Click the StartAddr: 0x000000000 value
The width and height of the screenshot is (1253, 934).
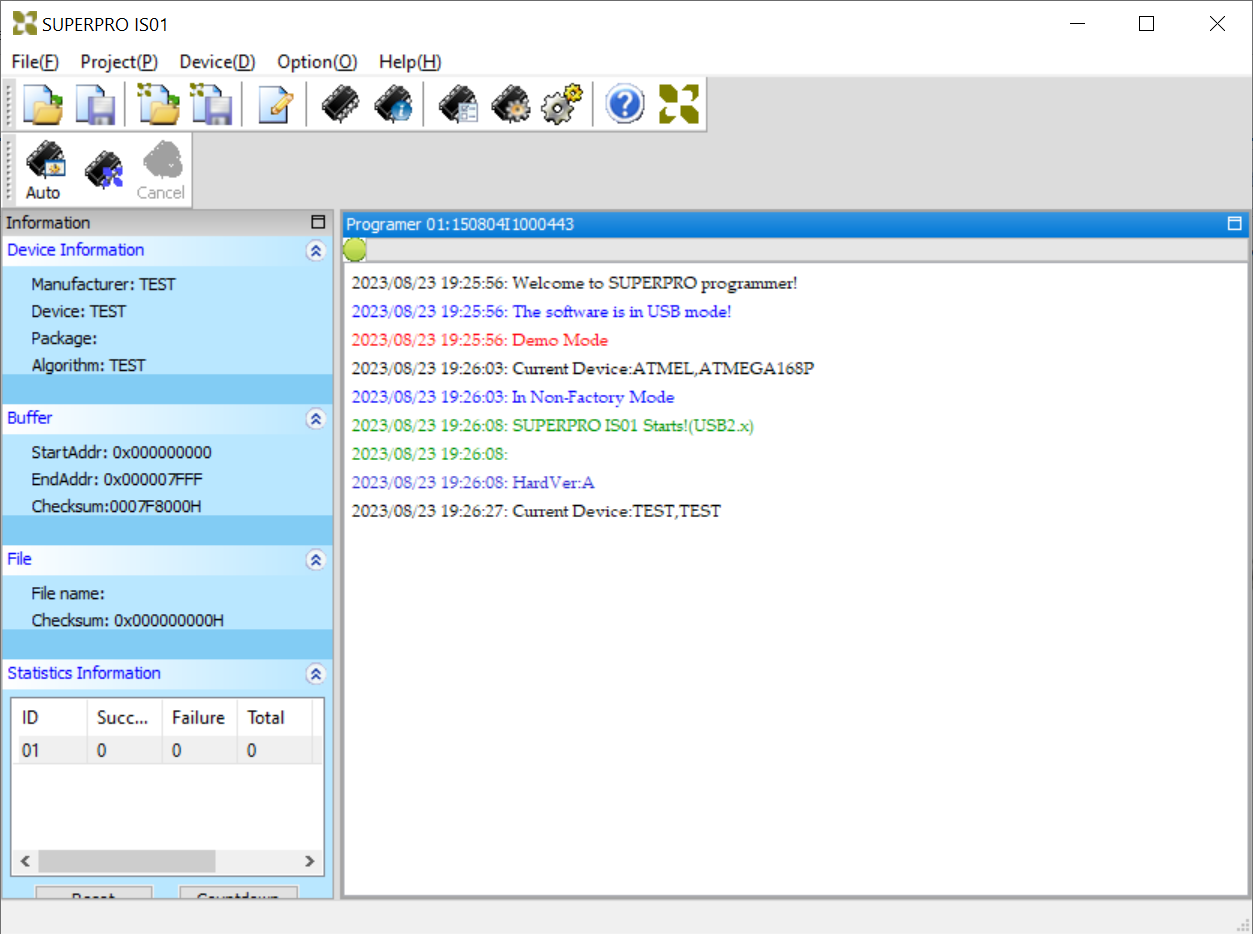coord(121,452)
